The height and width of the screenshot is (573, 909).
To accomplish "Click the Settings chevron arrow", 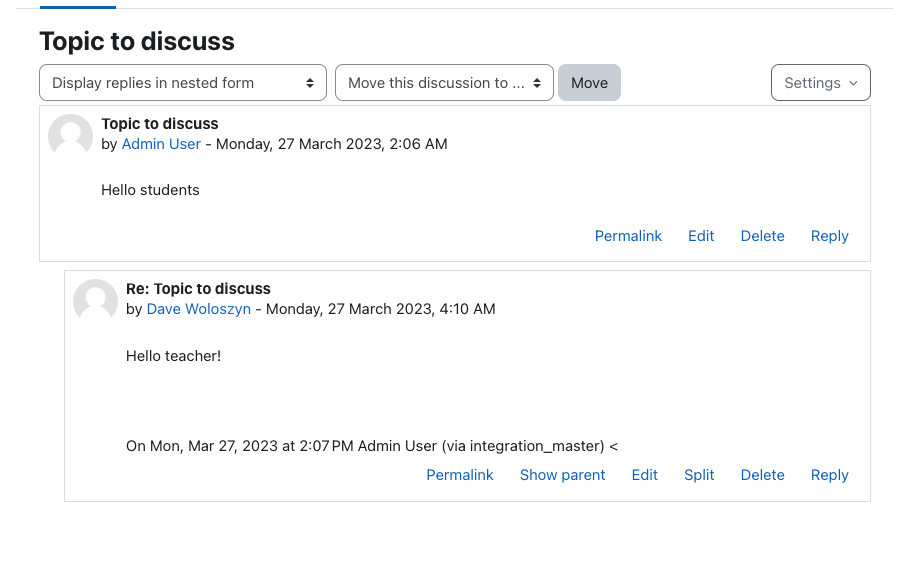I will (x=853, y=83).
